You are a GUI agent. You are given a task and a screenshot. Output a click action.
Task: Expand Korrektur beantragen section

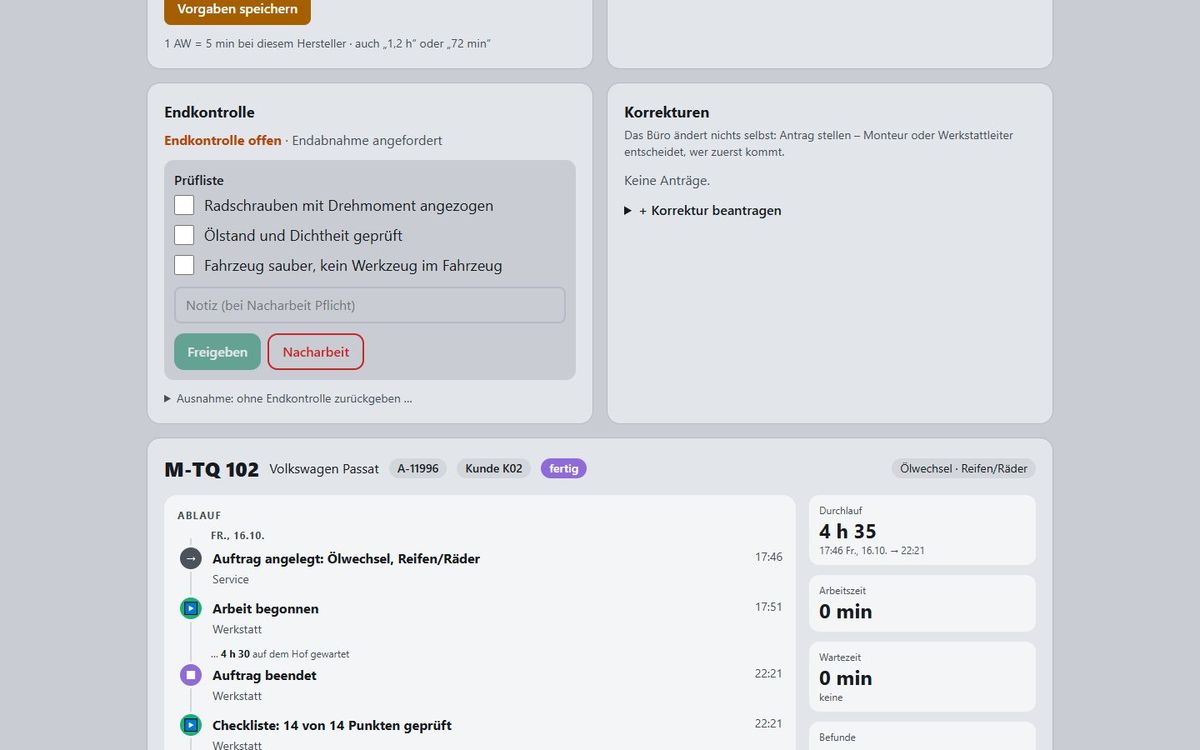(x=703, y=211)
